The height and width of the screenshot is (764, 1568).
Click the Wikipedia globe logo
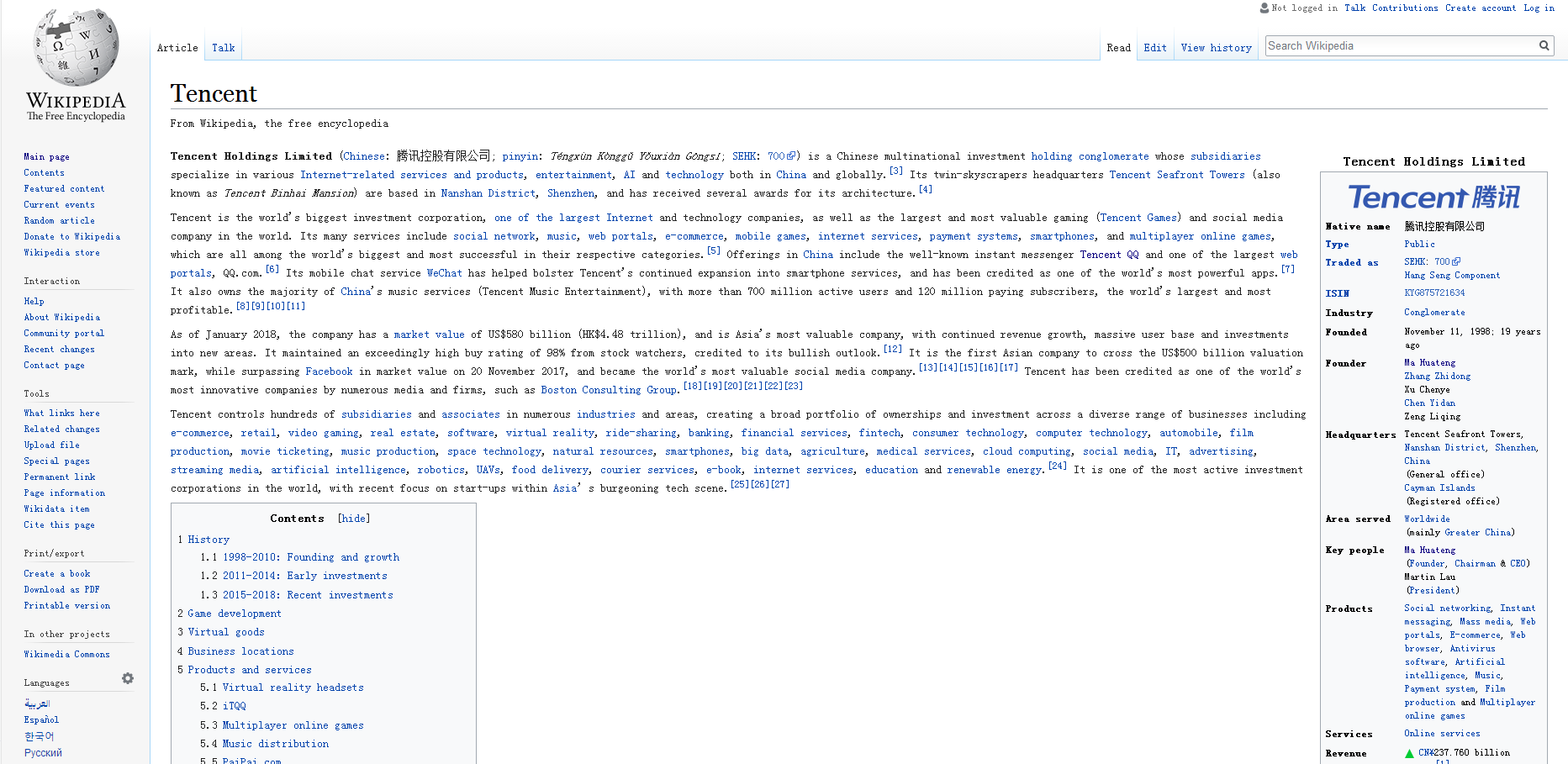pos(76,47)
